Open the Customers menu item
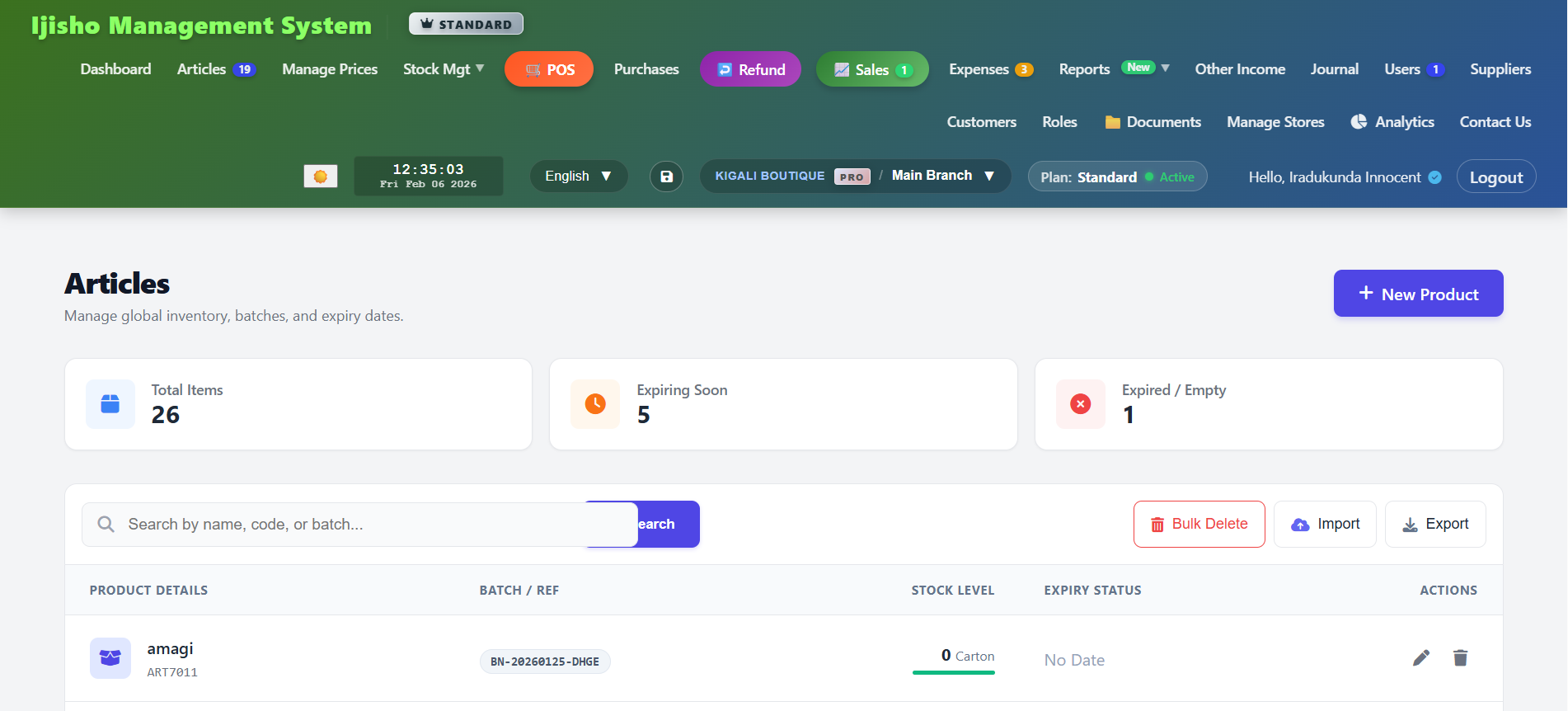 click(x=981, y=122)
